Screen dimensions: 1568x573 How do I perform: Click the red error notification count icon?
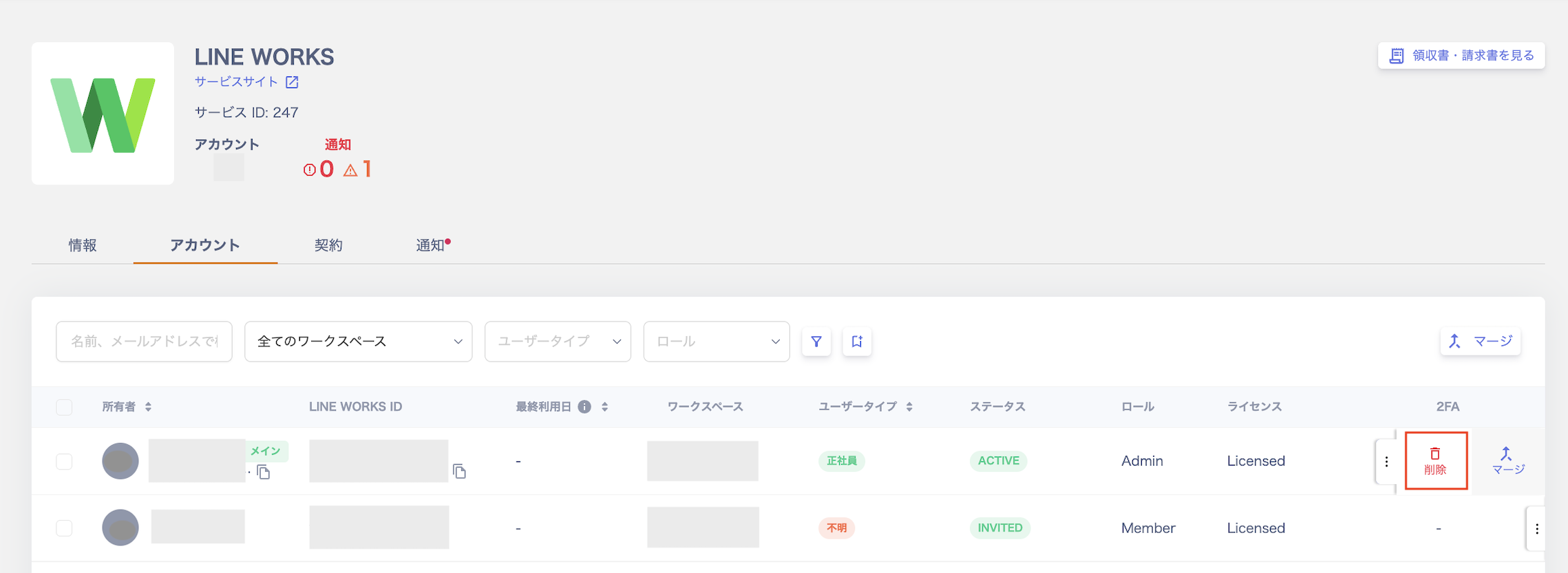(x=310, y=169)
